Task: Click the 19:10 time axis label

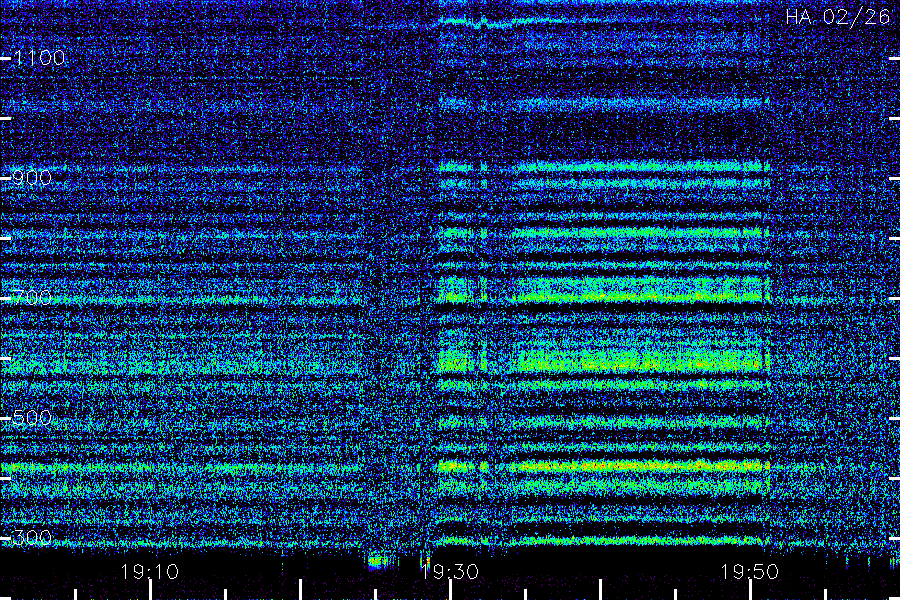Action: tap(150, 572)
